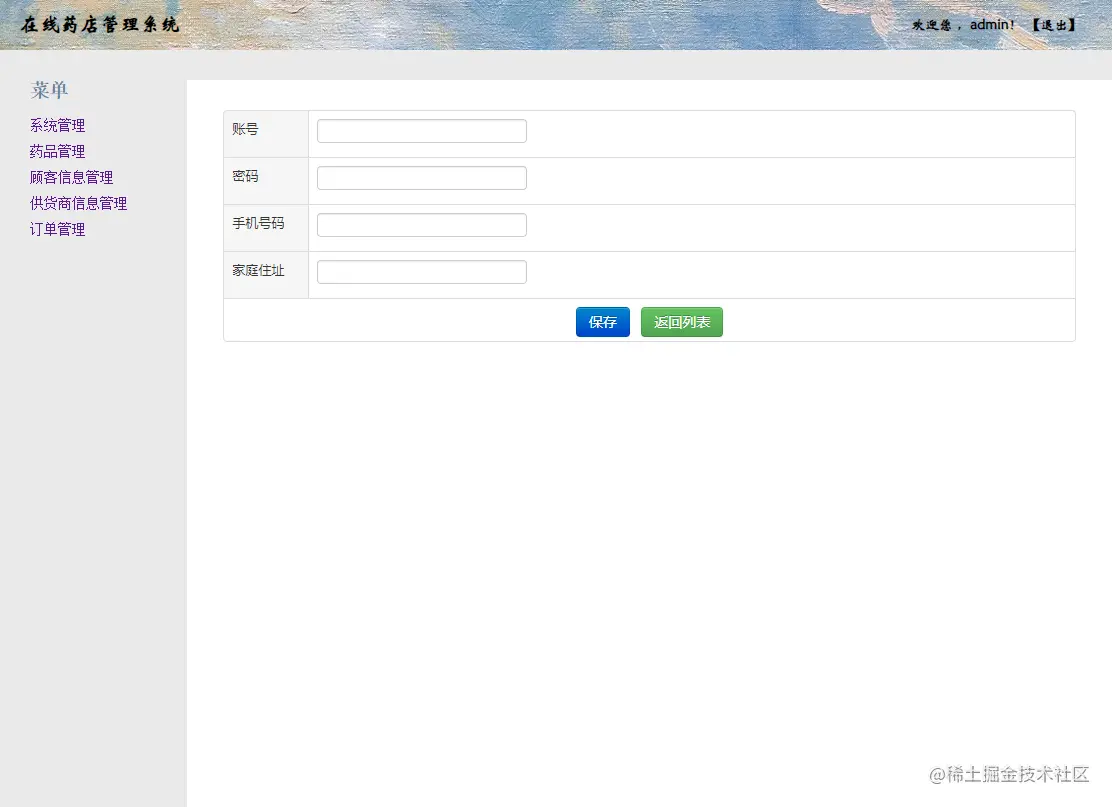Image resolution: width=1112 pixels, height=807 pixels.
Task: Click the green 返回列表 button
Action: 681,321
